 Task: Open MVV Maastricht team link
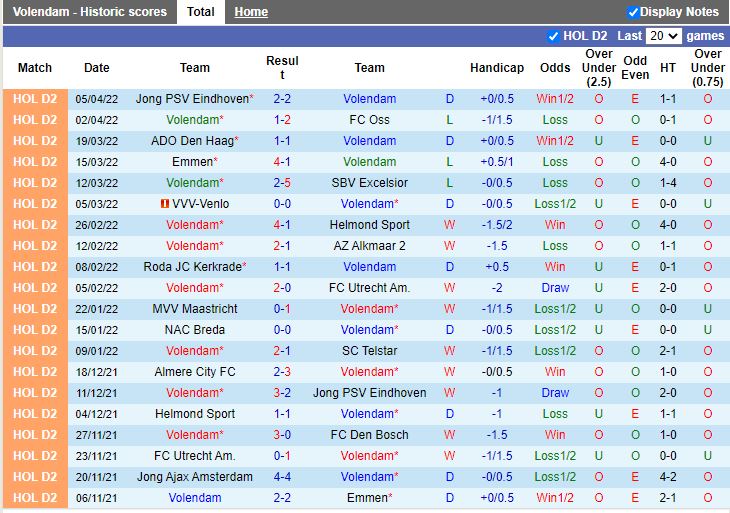tap(195, 309)
